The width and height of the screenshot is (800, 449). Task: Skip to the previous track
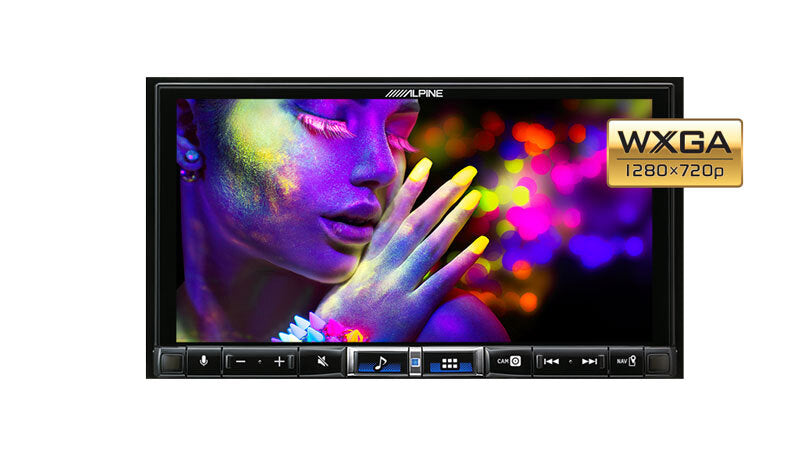[x=551, y=361]
